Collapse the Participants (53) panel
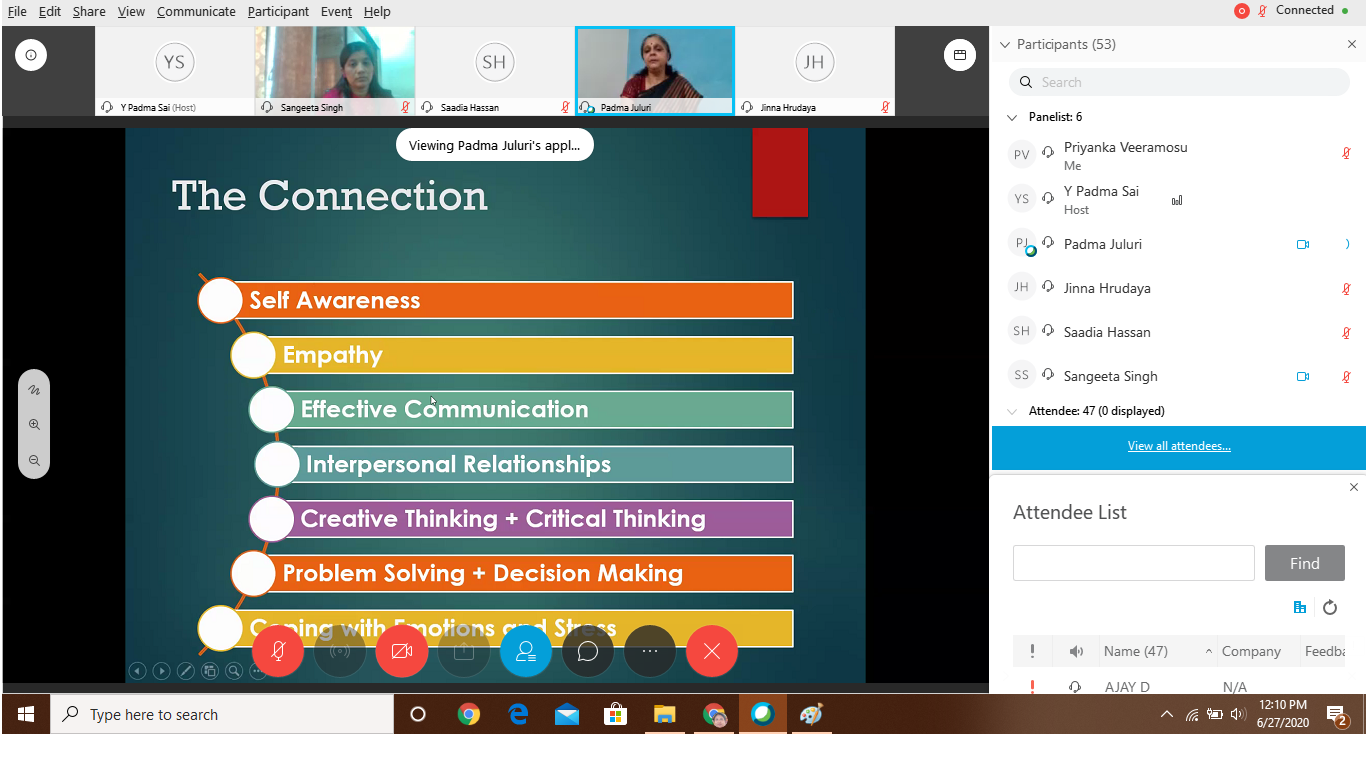 1006,44
